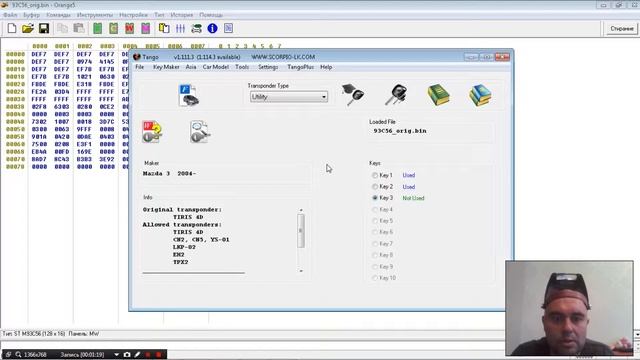Select the Key 7 radio button

click(x=375, y=244)
